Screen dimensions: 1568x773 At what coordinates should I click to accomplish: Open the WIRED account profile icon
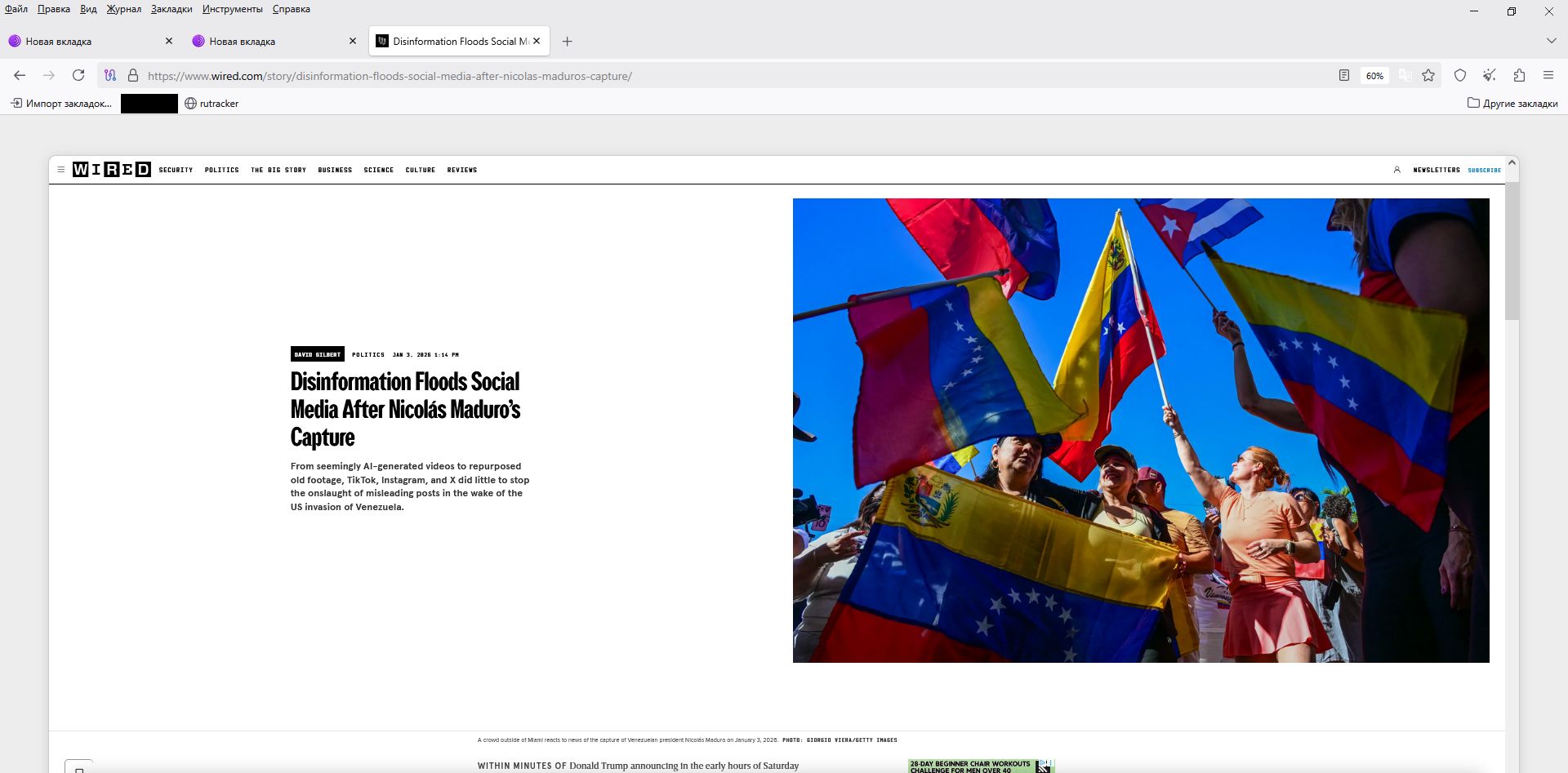click(x=1396, y=170)
